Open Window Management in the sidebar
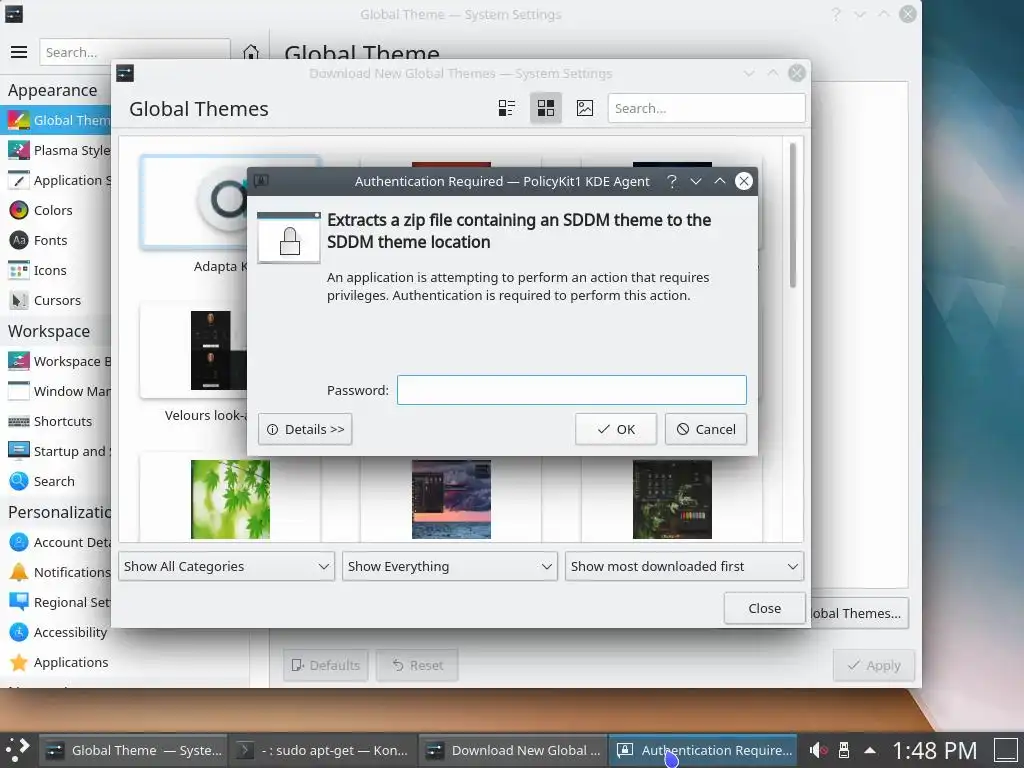Image resolution: width=1024 pixels, height=768 pixels. tap(56, 391)
